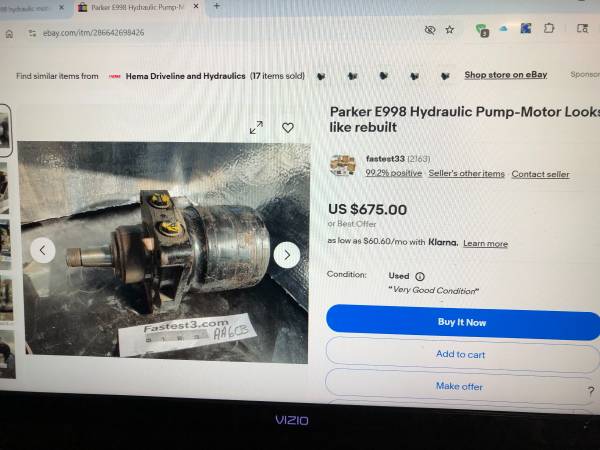Click the eye-slash tracking icon in address bar
Image resolution: width=600 pixels, height=450 pixels.
click(430, 30)
